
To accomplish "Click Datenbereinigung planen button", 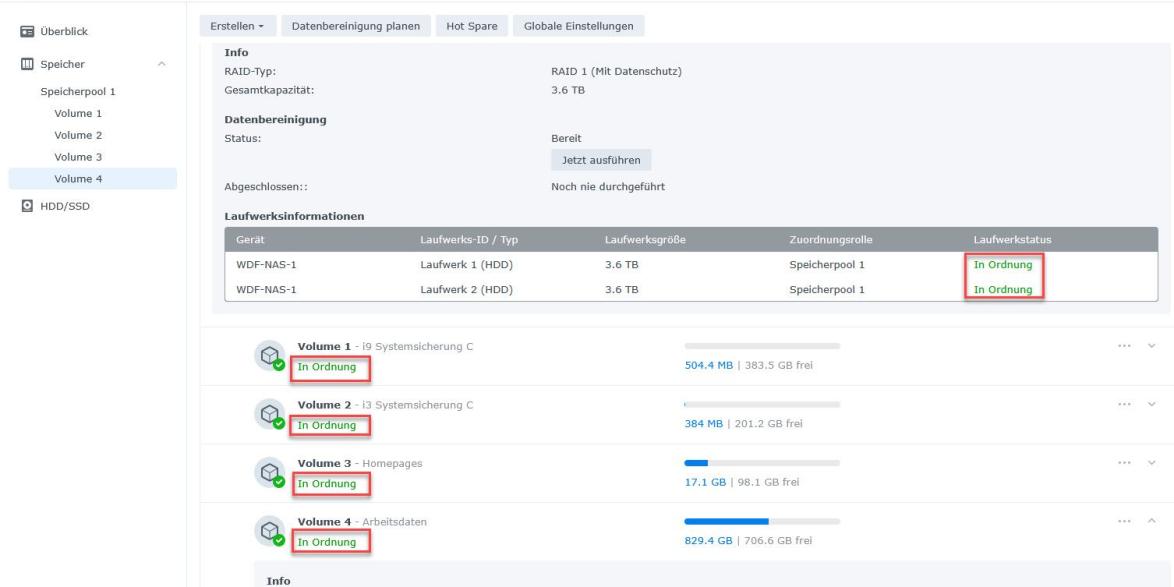I will tap(355, 26).
